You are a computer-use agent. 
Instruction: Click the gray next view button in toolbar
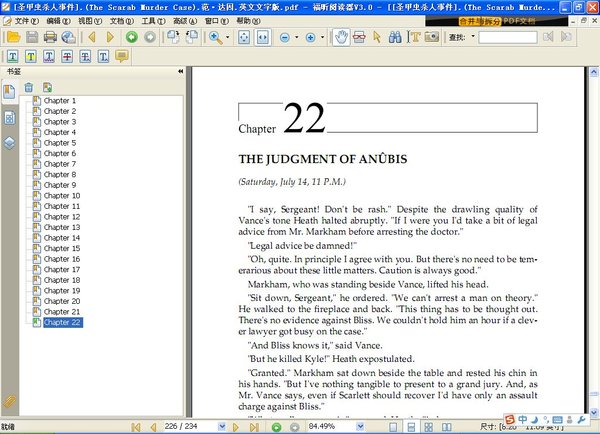[x=150, y=37]
